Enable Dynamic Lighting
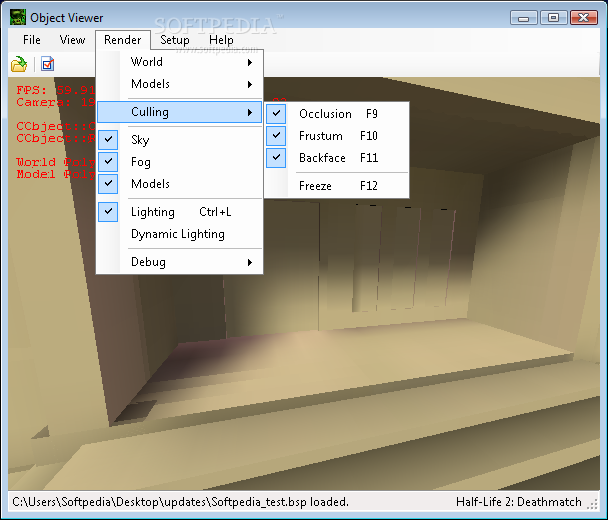Image resolution: width=608 pixels, height=520 pixels. [180, 234]
